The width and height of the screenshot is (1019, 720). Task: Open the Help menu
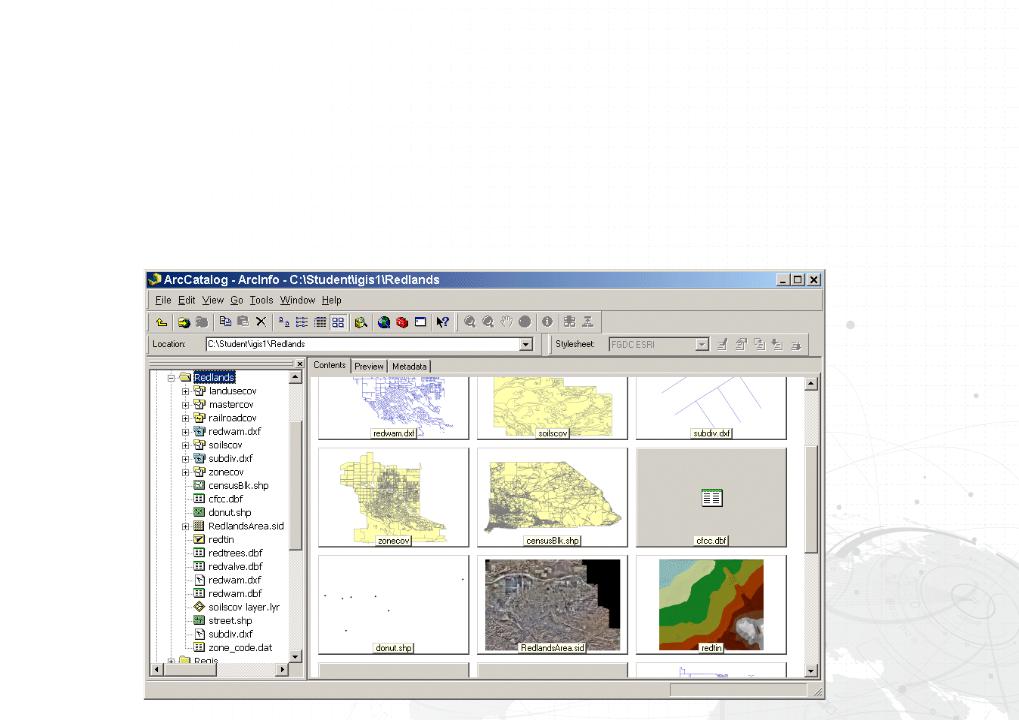[331, 300]
